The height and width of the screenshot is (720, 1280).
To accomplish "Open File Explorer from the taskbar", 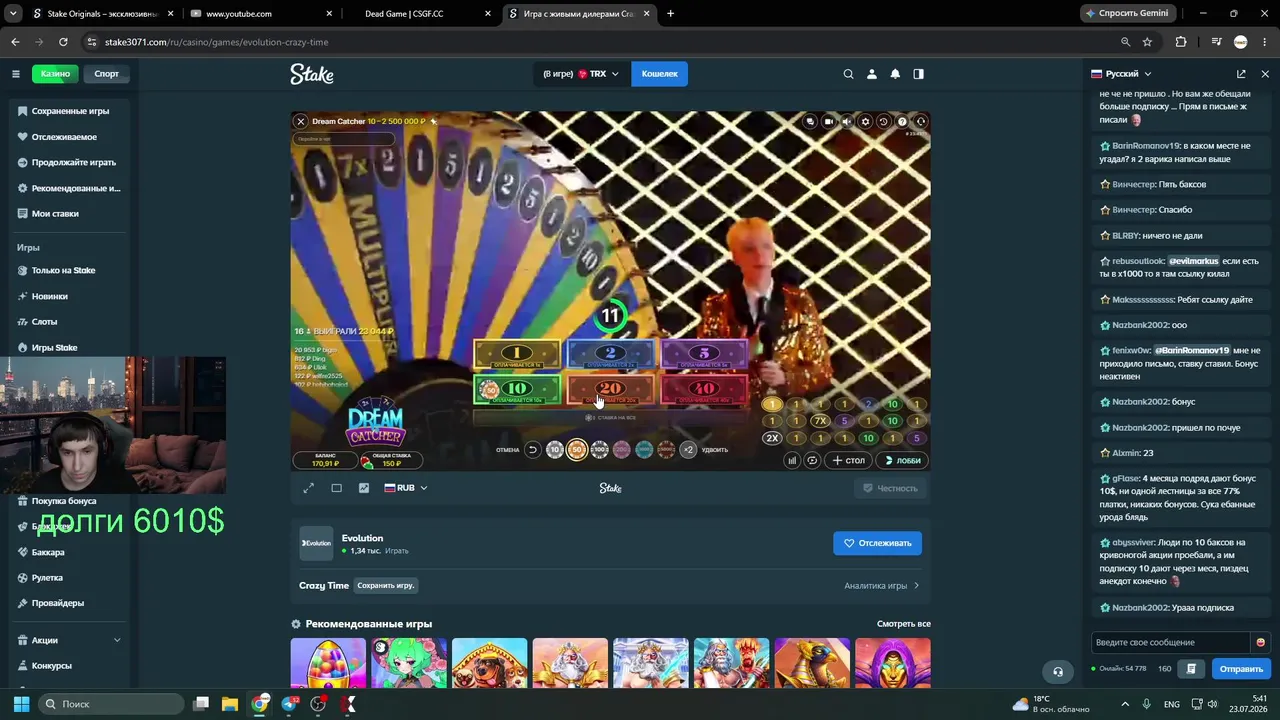I will (x=230, y=704).
